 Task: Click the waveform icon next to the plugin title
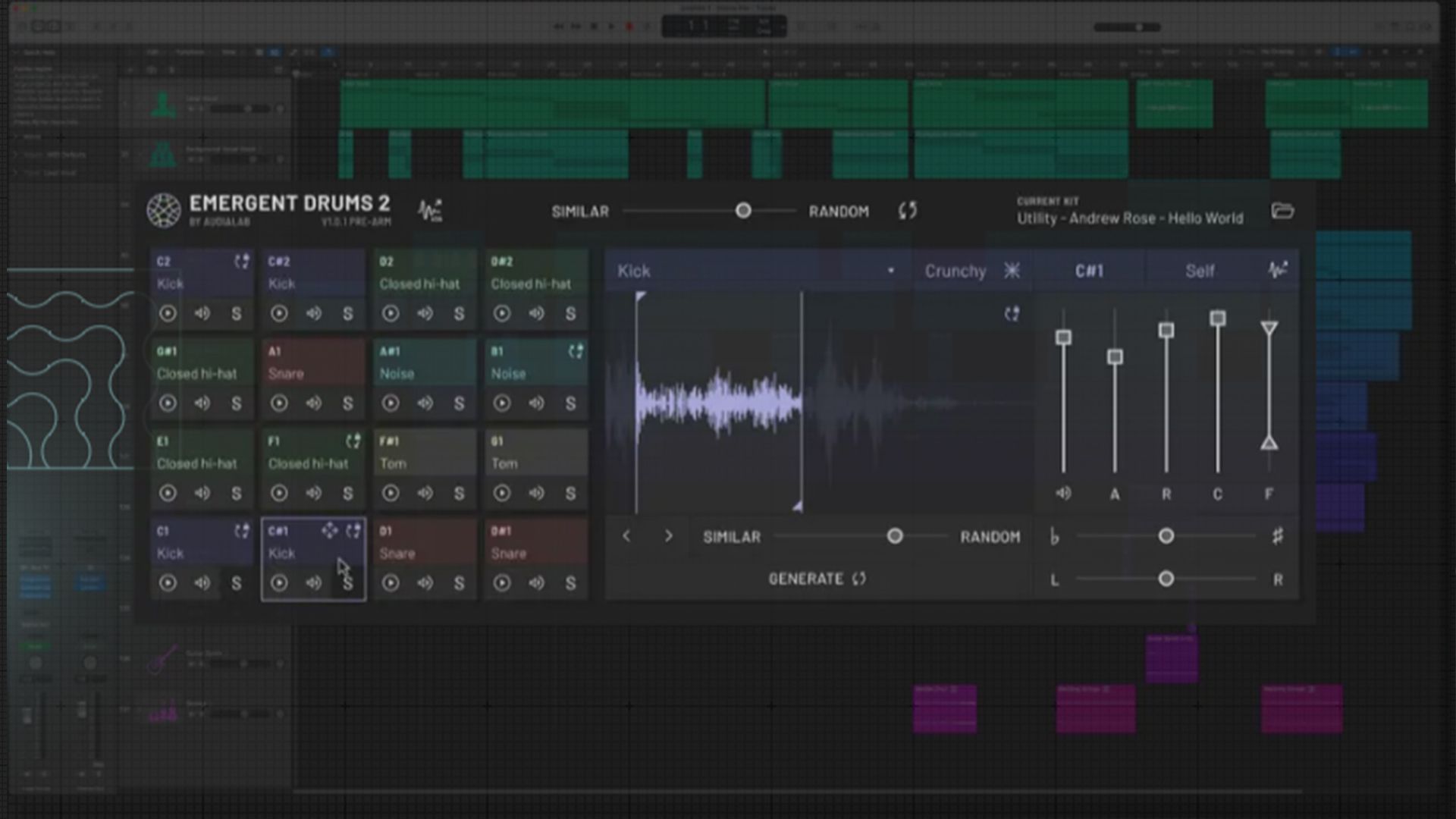point(429,209)
